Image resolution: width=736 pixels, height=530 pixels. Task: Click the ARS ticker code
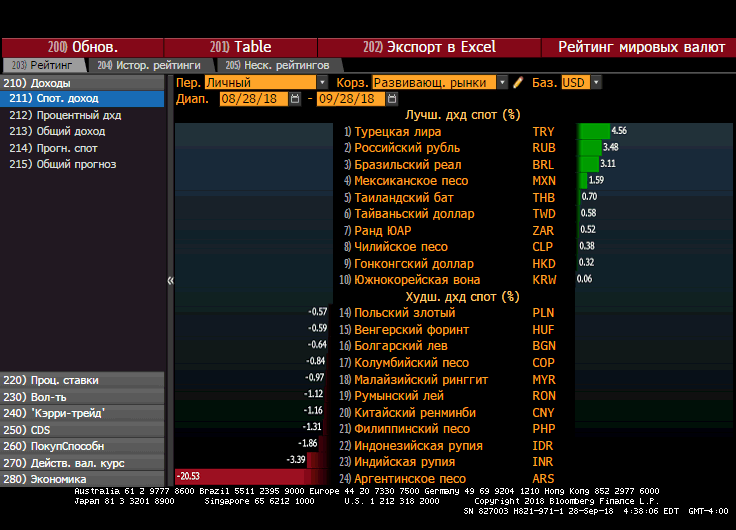(543, 479)
